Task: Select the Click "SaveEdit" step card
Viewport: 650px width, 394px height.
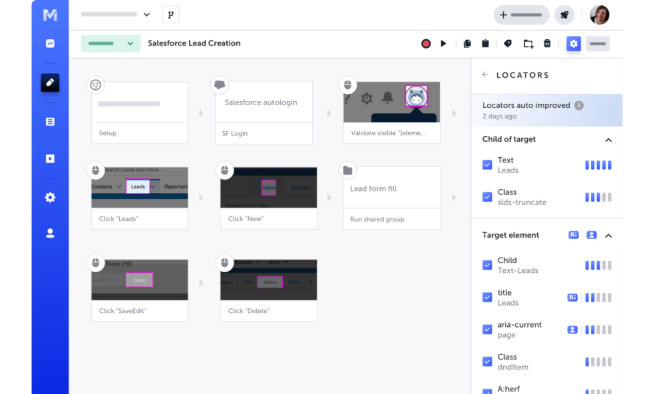Action: pyautogui.click(x=140, y=290)
